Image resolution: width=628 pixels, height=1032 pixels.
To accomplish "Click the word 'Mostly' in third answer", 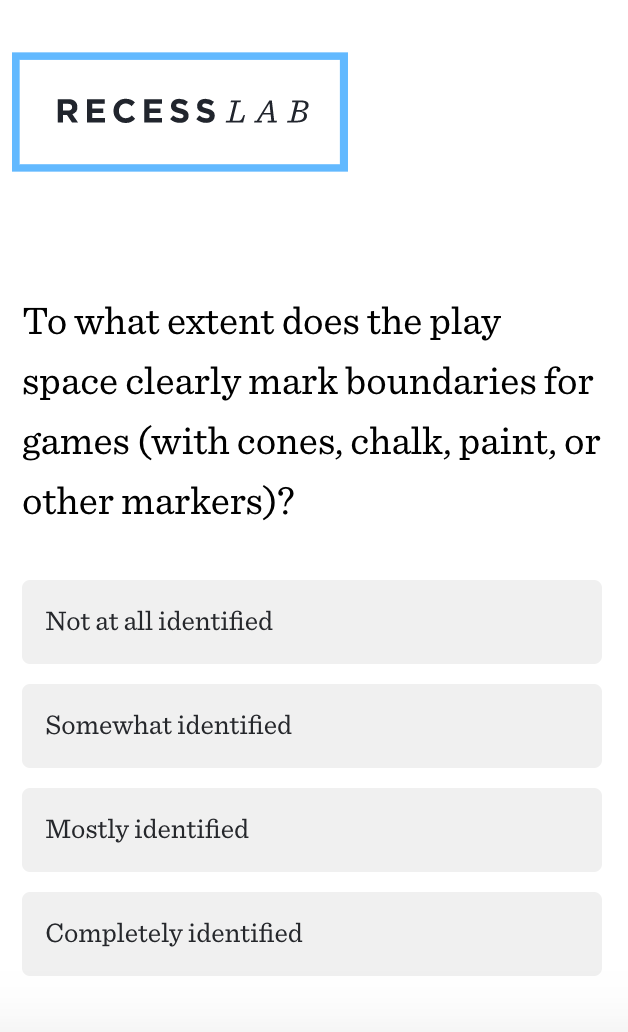I will pyautogui.click(x=87, y=830).
